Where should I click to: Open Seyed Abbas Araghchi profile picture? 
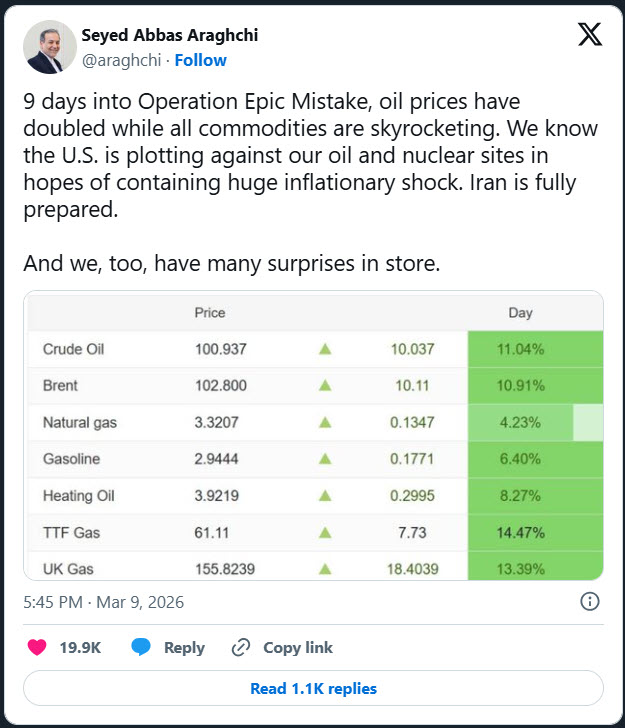(x=49, y=47)
